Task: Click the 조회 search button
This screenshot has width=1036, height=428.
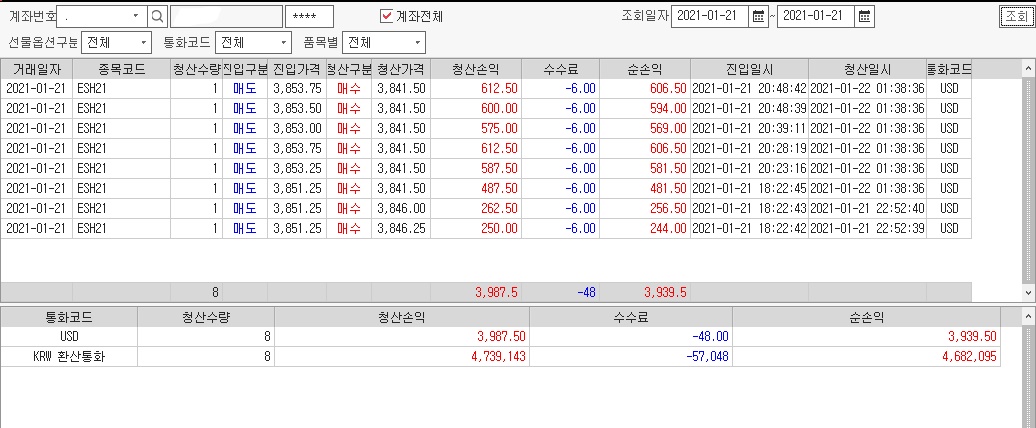Action: click(x=1016, y=17)
